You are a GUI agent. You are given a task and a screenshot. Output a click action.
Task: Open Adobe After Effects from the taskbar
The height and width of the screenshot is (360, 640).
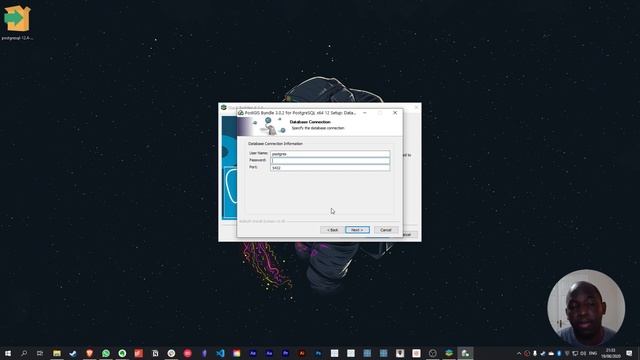tap(253, 353)
